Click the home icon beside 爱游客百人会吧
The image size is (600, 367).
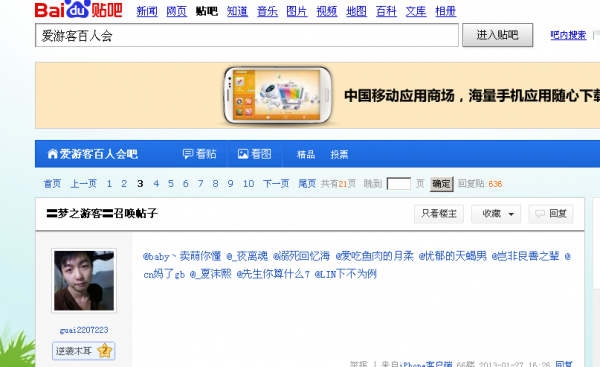(52, 154)
